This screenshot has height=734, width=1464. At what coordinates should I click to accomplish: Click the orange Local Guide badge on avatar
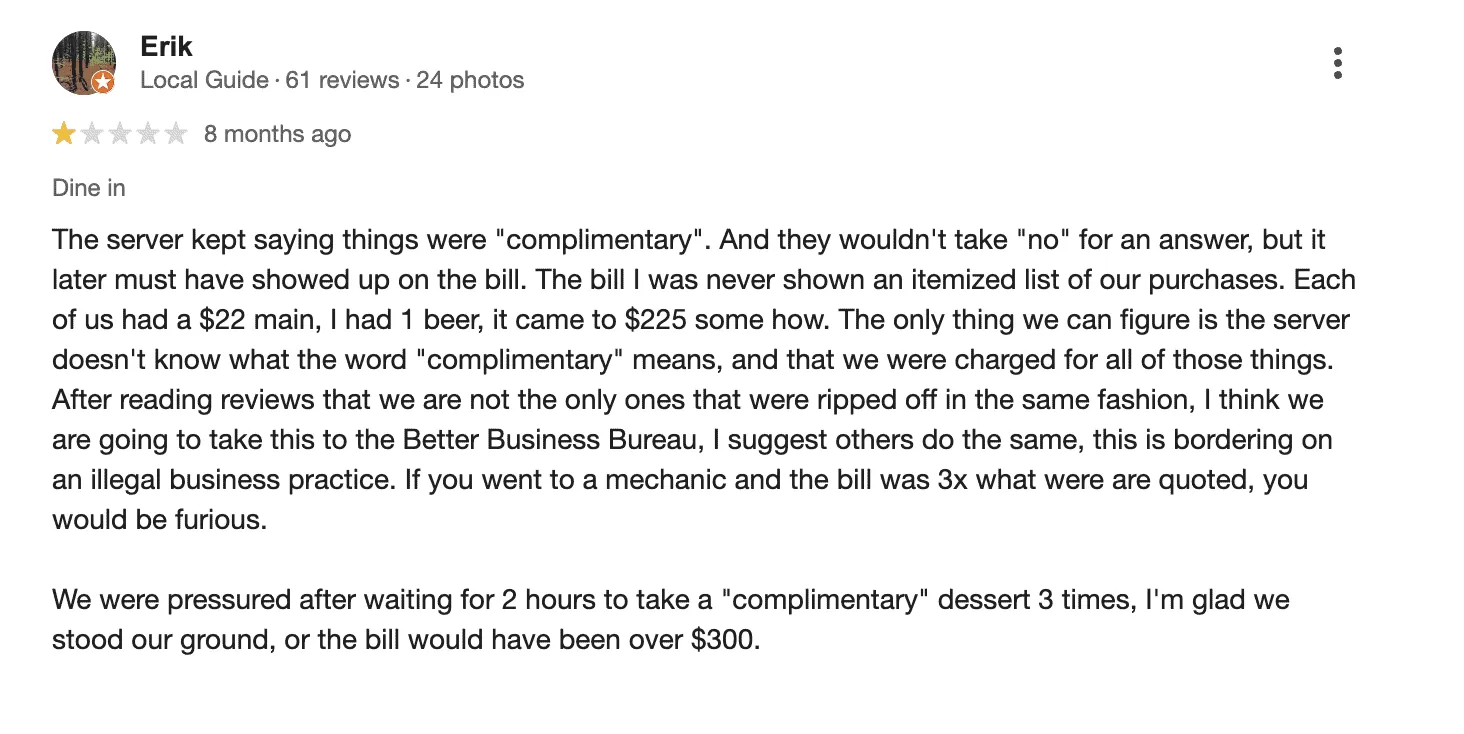pyautogui.click(x=103, y=83)
